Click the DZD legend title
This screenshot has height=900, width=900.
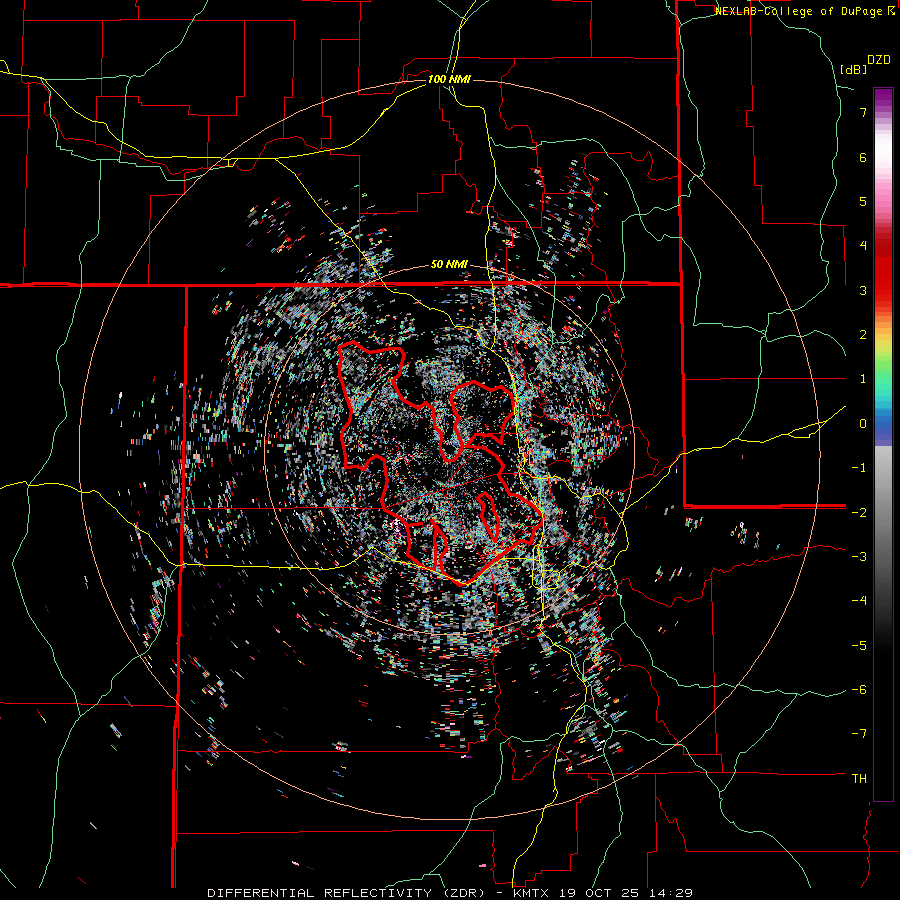coord(879,60)
